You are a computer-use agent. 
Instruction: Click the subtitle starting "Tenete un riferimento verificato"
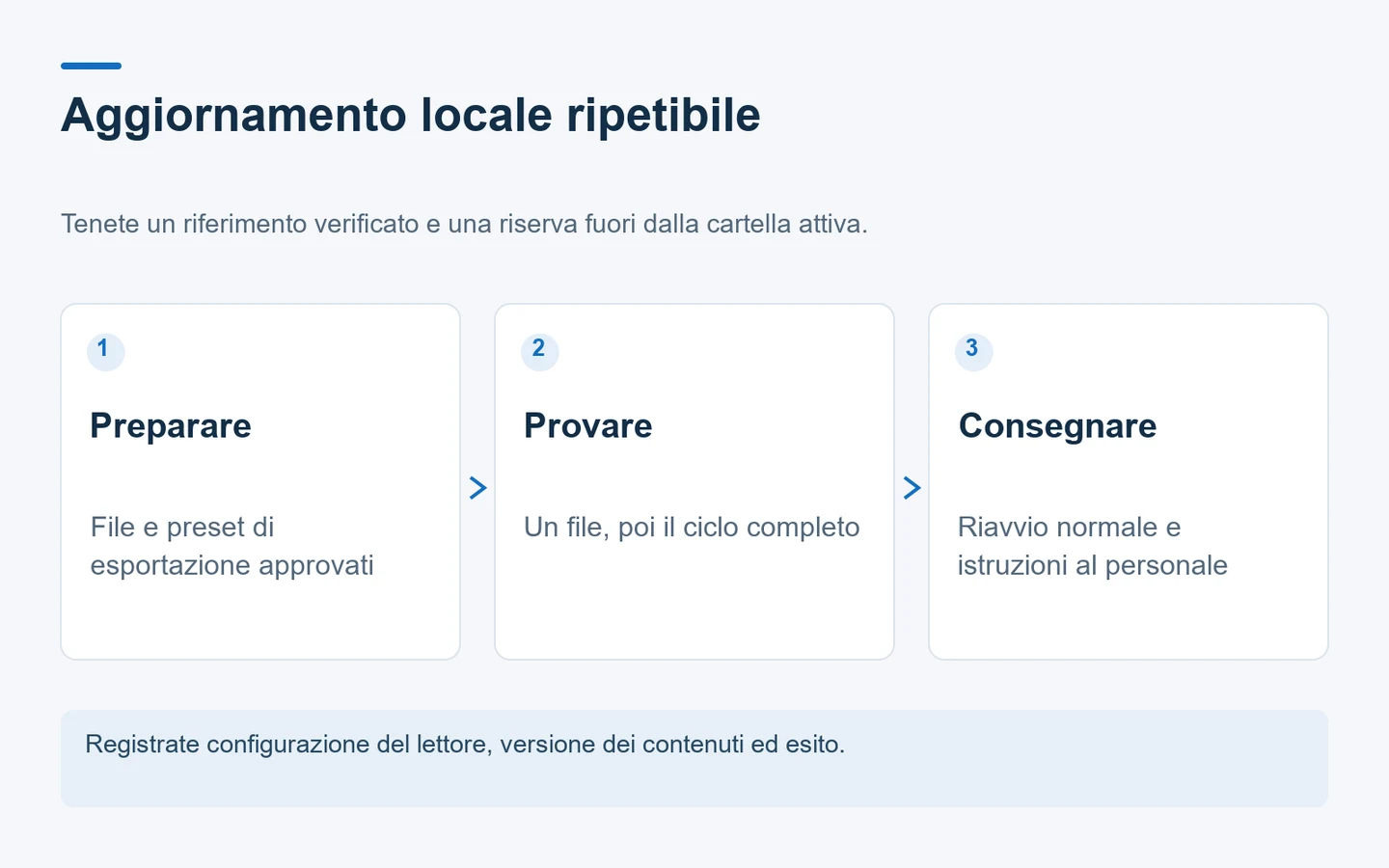click(x=464, y=224)
